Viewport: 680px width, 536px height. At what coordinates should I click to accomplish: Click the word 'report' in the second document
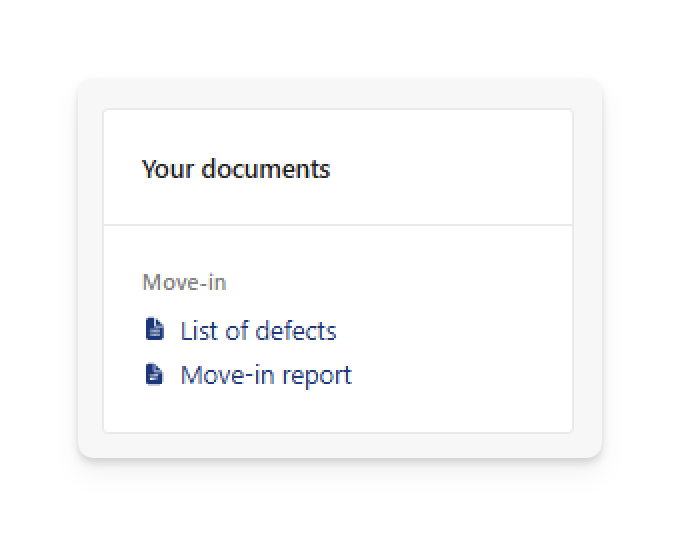coord(317,377)
